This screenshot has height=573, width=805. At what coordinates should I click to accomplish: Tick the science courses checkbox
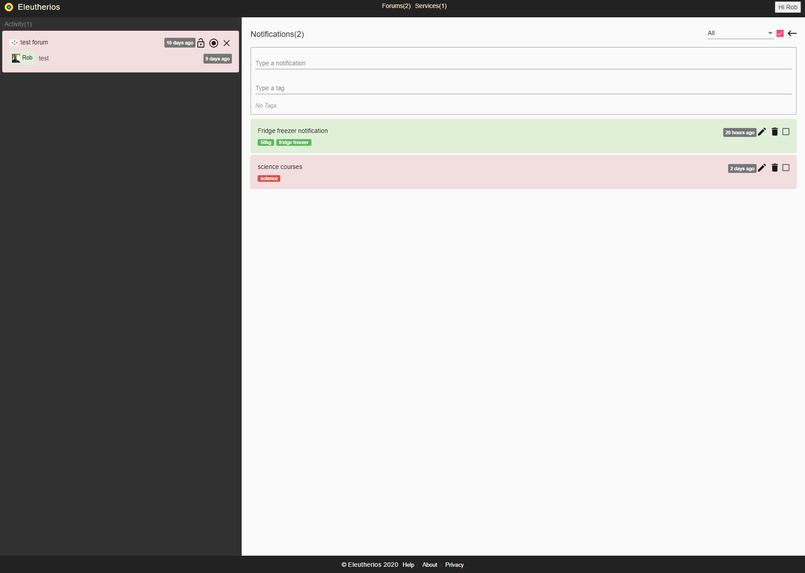click(786, 168)
